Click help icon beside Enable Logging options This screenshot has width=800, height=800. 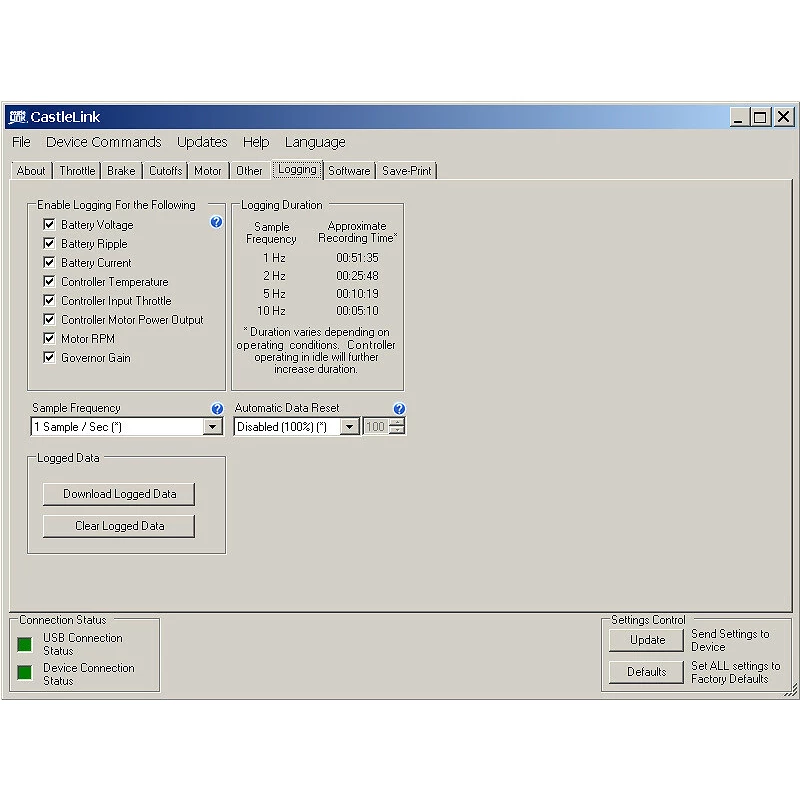click(216, 223)
